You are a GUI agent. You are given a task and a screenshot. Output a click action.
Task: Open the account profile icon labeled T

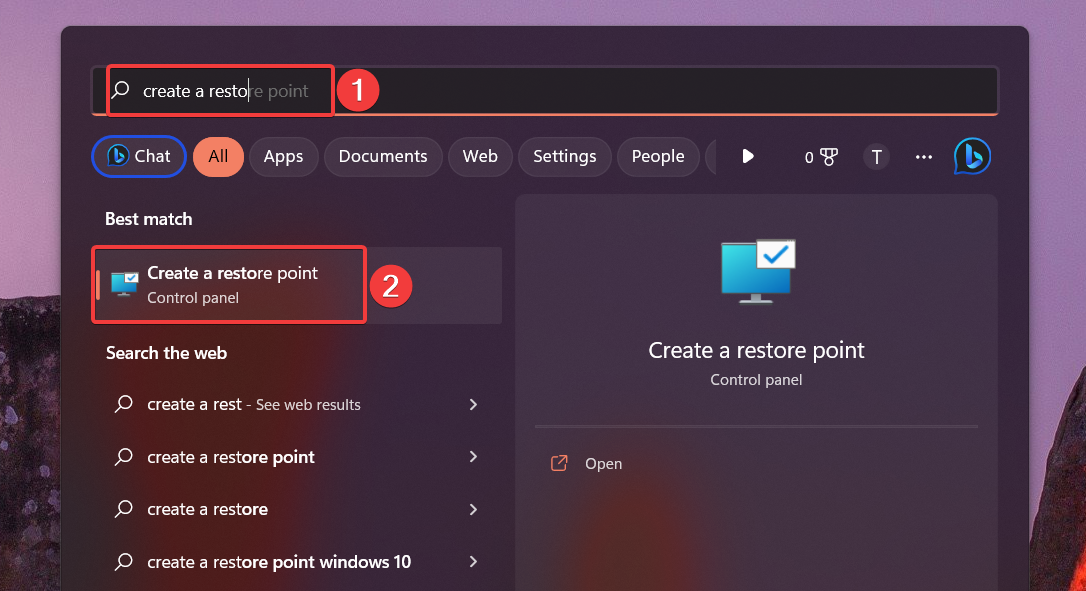coord(876,156)
